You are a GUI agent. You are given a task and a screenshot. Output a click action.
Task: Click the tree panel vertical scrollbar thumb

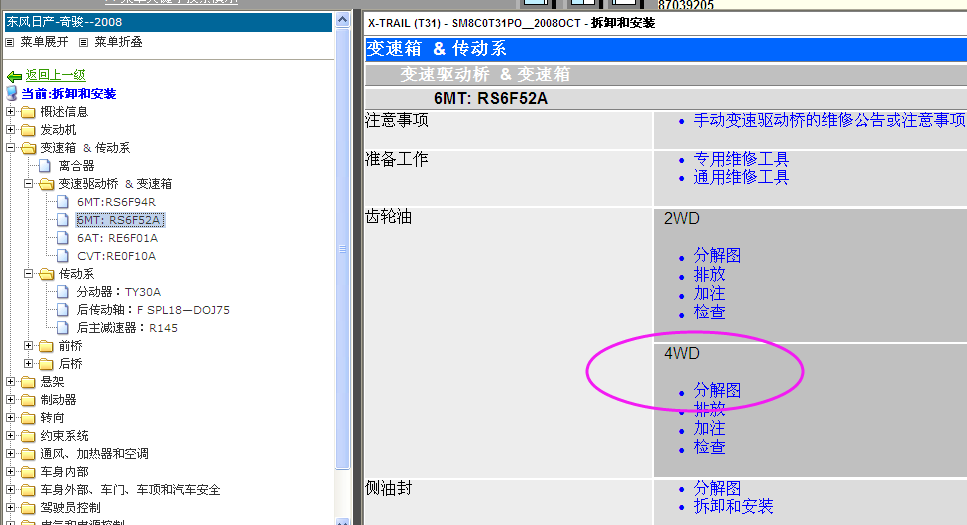pos(342,249)
